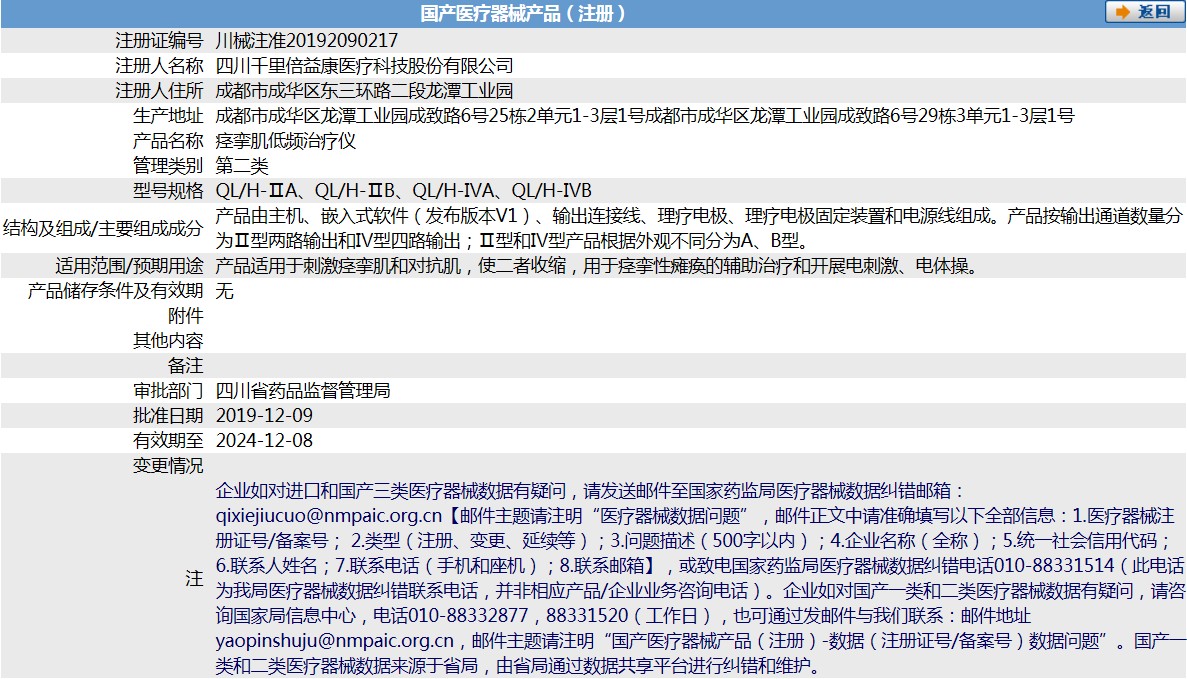This screenshot has width=1187, height=679.
Task: Click last notice line 类和二类医疗器械数据来源于省局
Action: click(x=518, y=665)
